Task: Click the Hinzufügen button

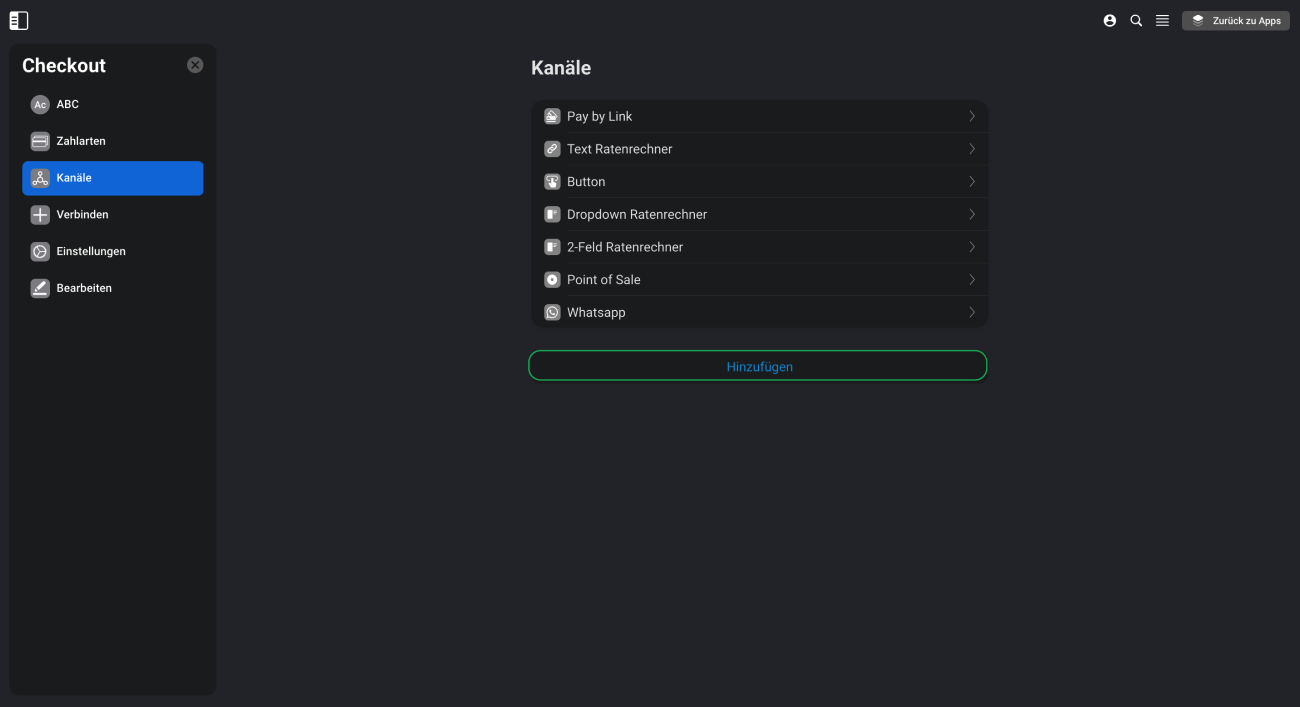Action: [758, 366]
